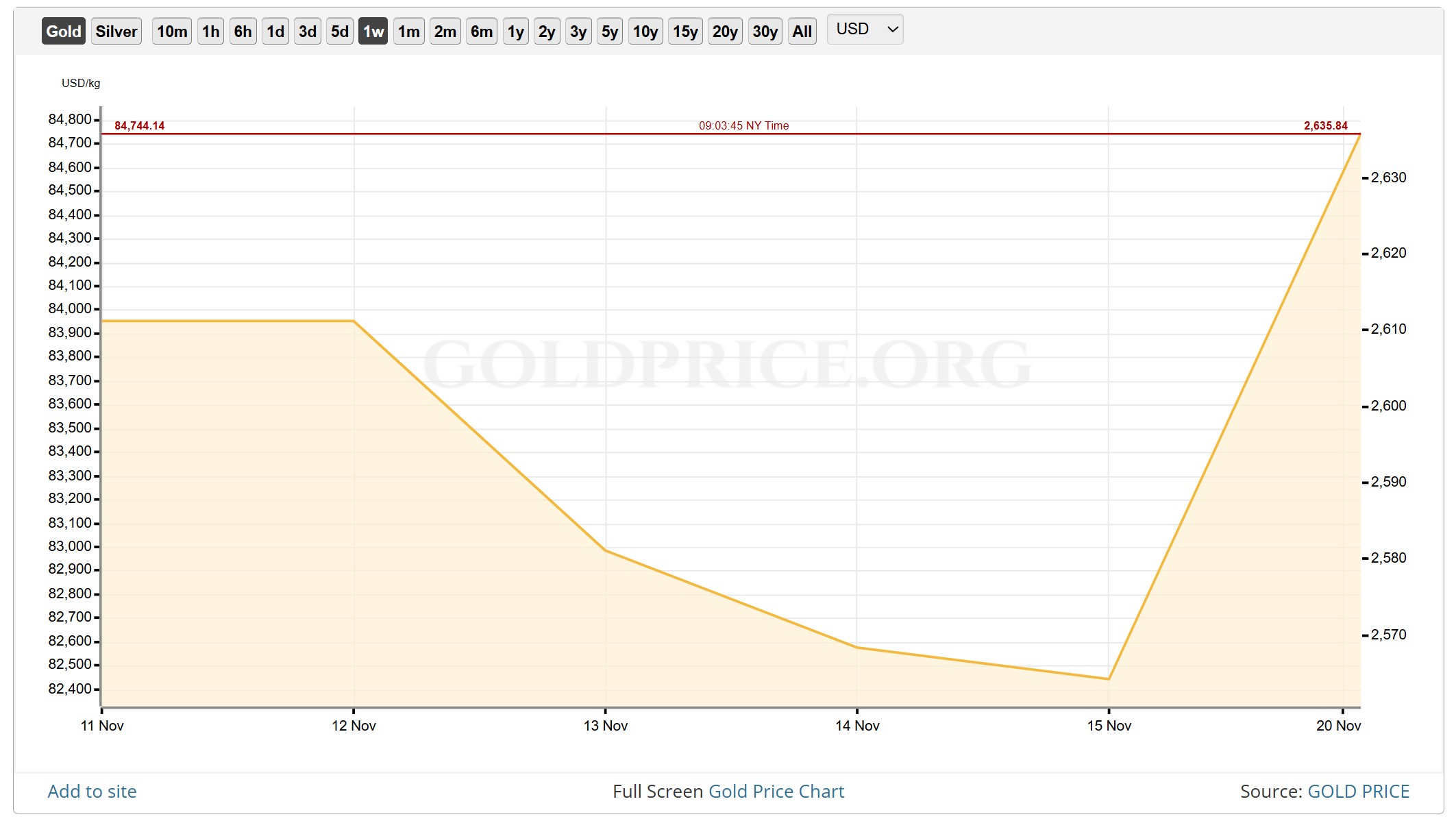
Task: Select the 10y time range
Action: click(x=645, y=32)
